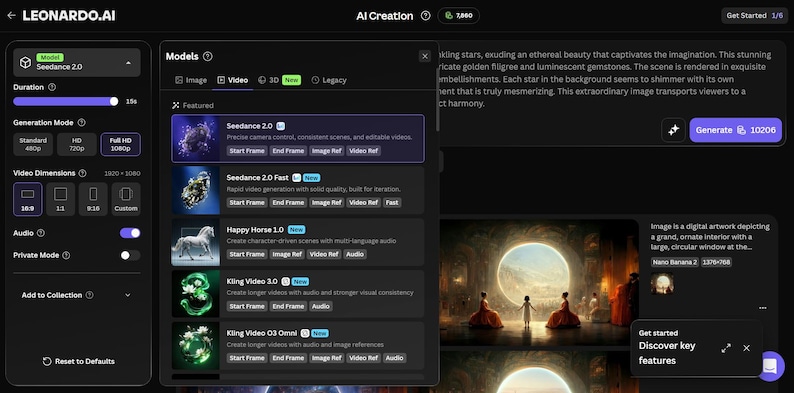Expand the Seedance 2.0 model selector
794x393 pixels.
tap(77, 63)
